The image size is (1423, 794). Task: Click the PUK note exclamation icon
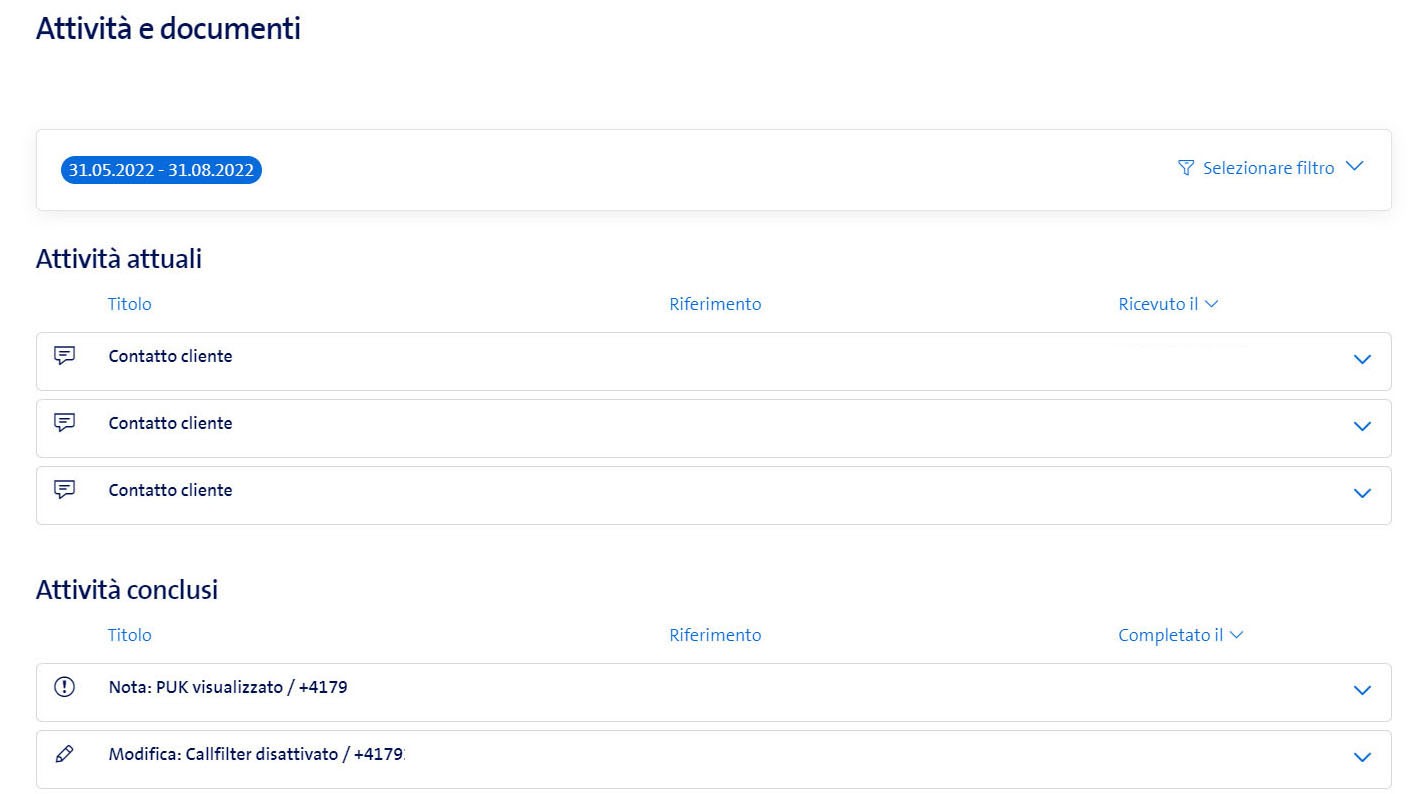pos(64,687)
